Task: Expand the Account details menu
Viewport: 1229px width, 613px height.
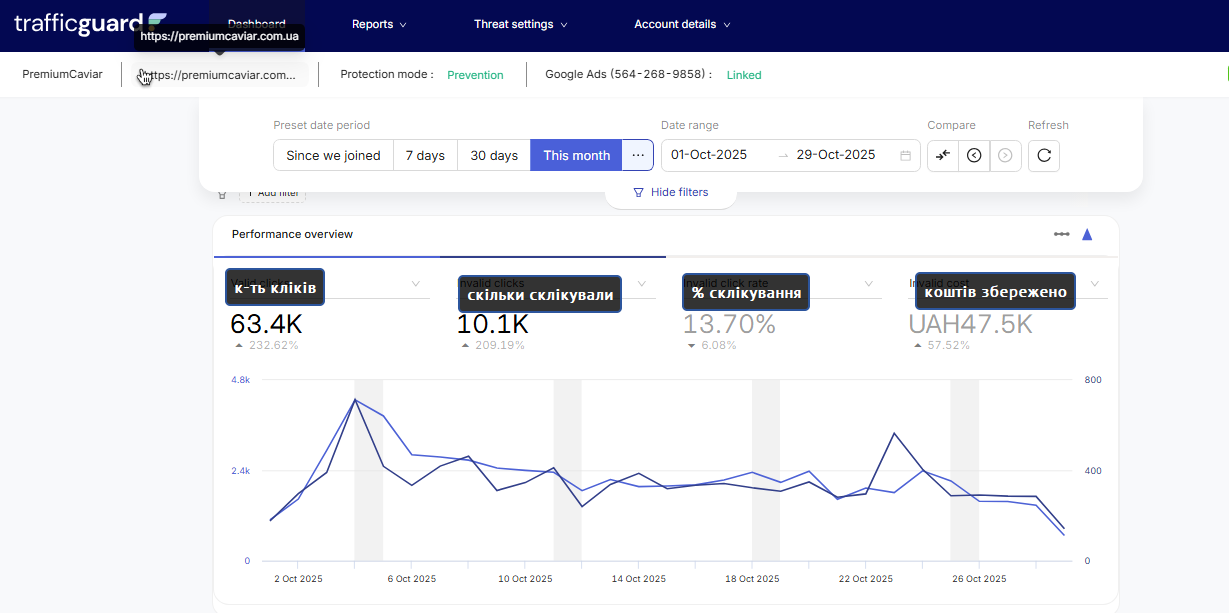Action: [x=682, y=24]
